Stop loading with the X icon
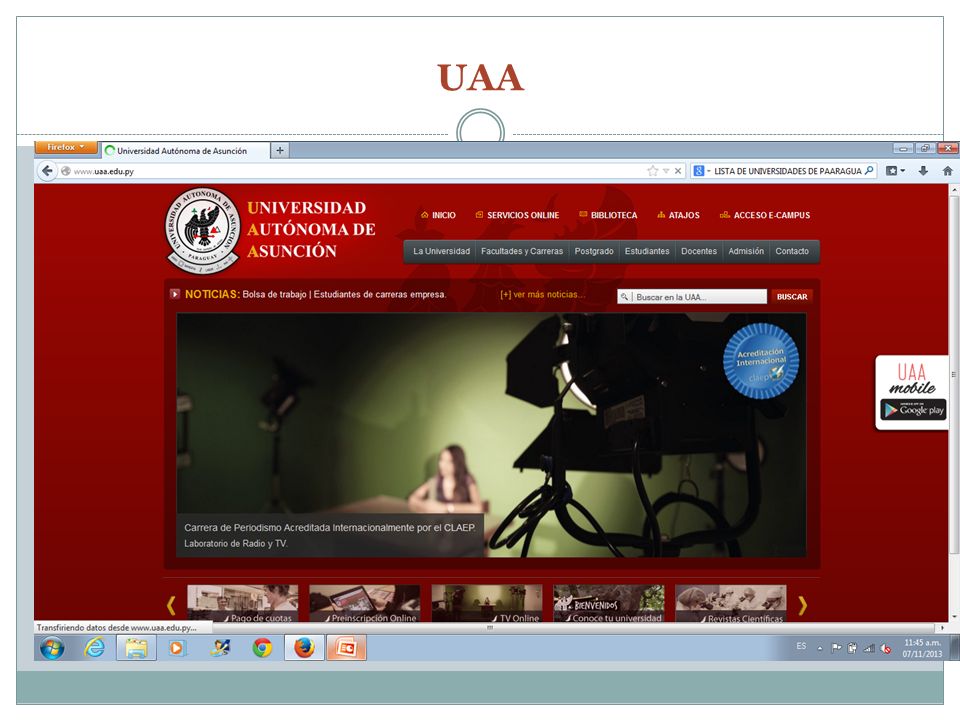This screenshot has width=960, height=720. click(678, 171)
